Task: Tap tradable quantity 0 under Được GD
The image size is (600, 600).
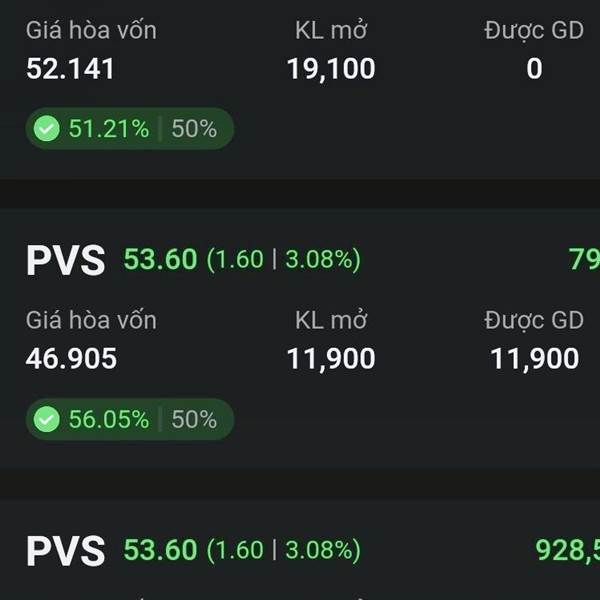Action: 535,69
